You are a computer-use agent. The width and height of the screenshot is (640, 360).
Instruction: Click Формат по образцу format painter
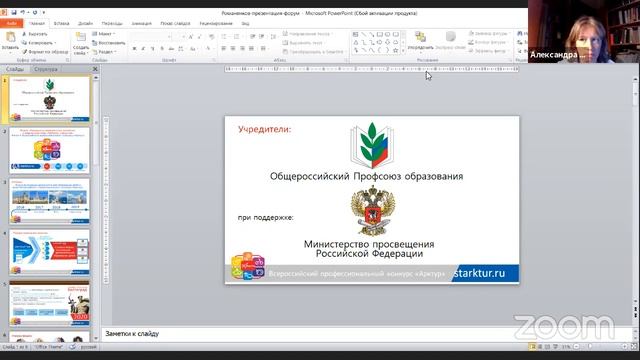coord(45,51)
